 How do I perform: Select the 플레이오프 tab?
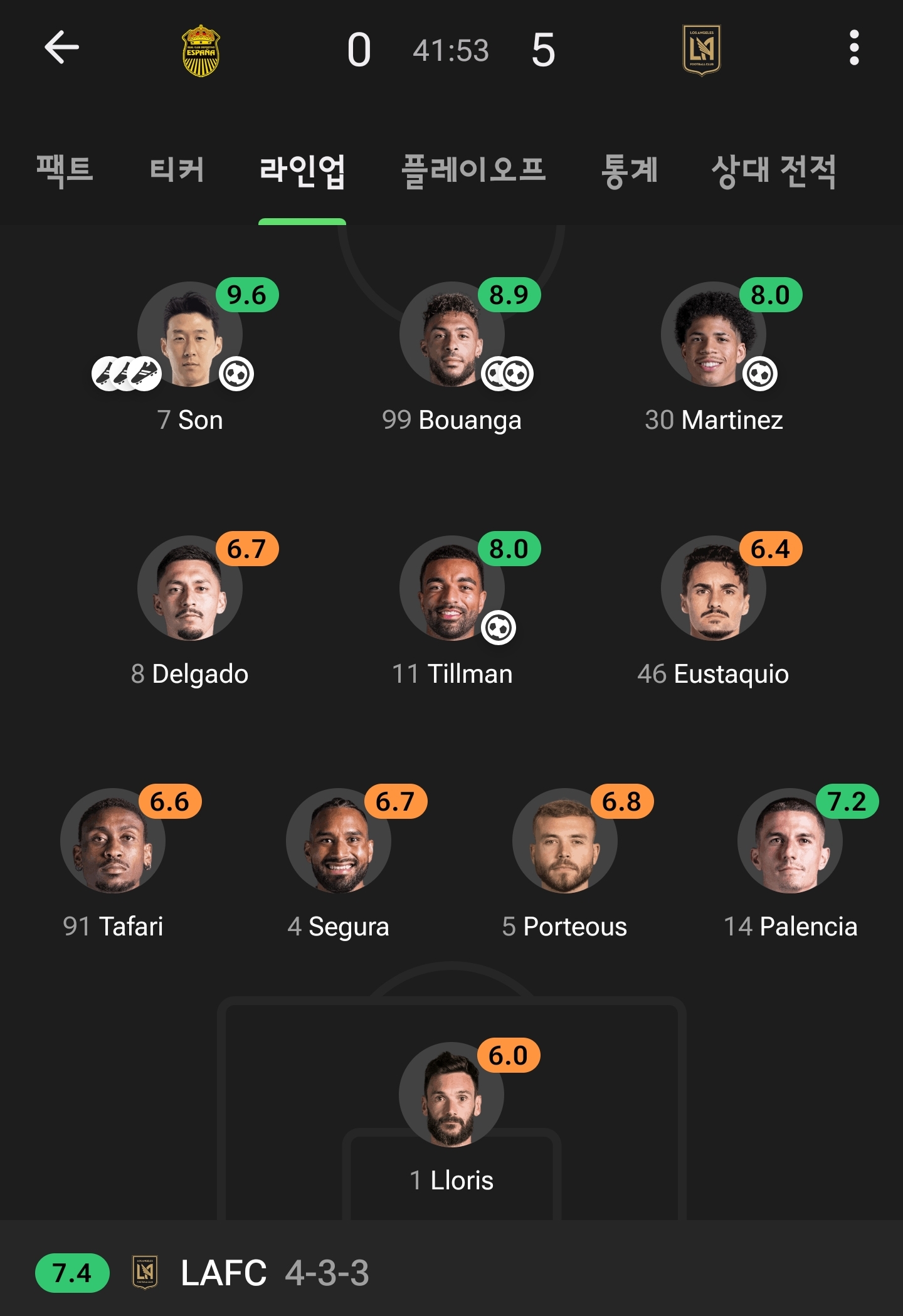pyautogui.click(x=473, y=171)
